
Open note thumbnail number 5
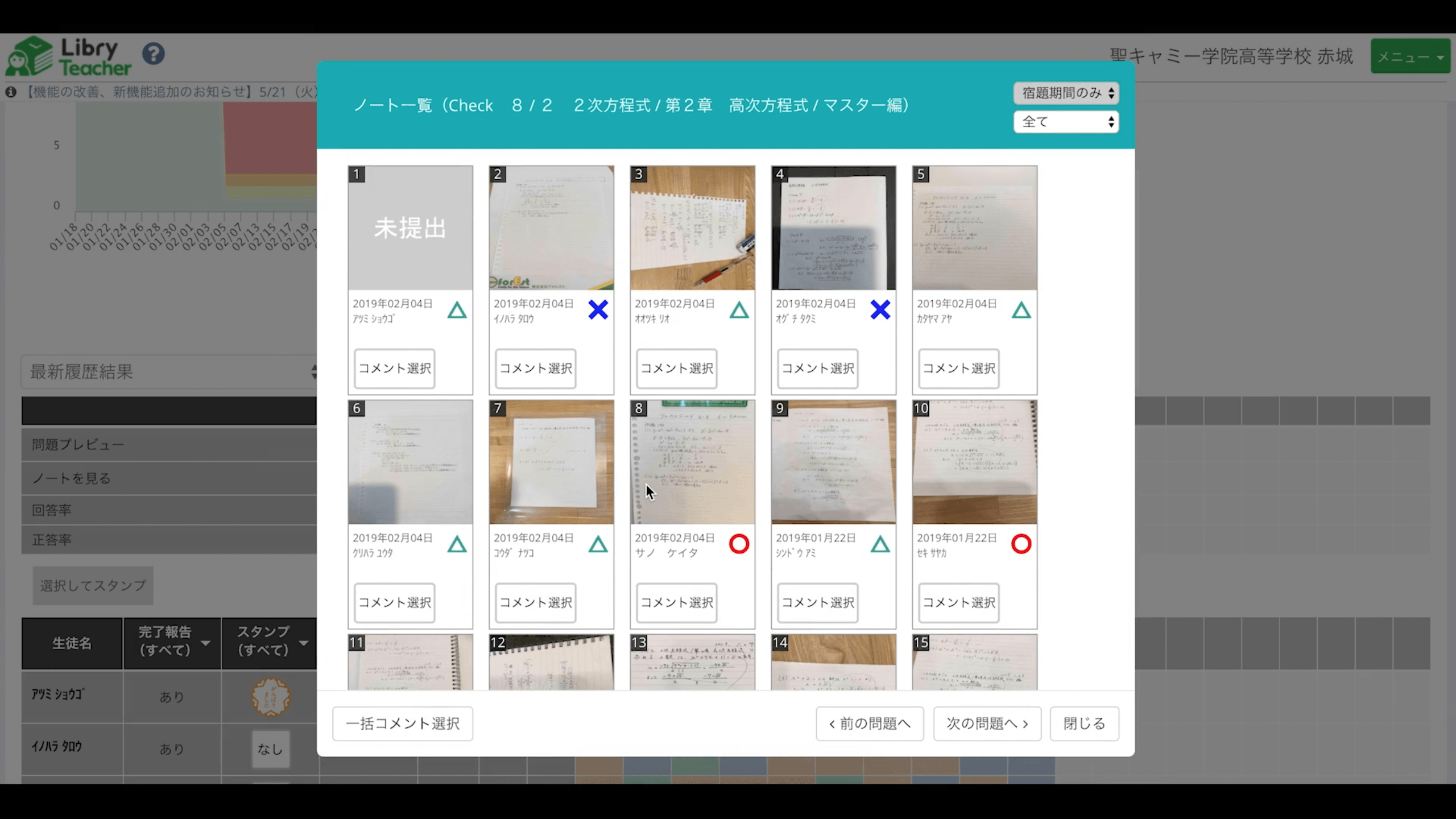click(x=974, y=228)
